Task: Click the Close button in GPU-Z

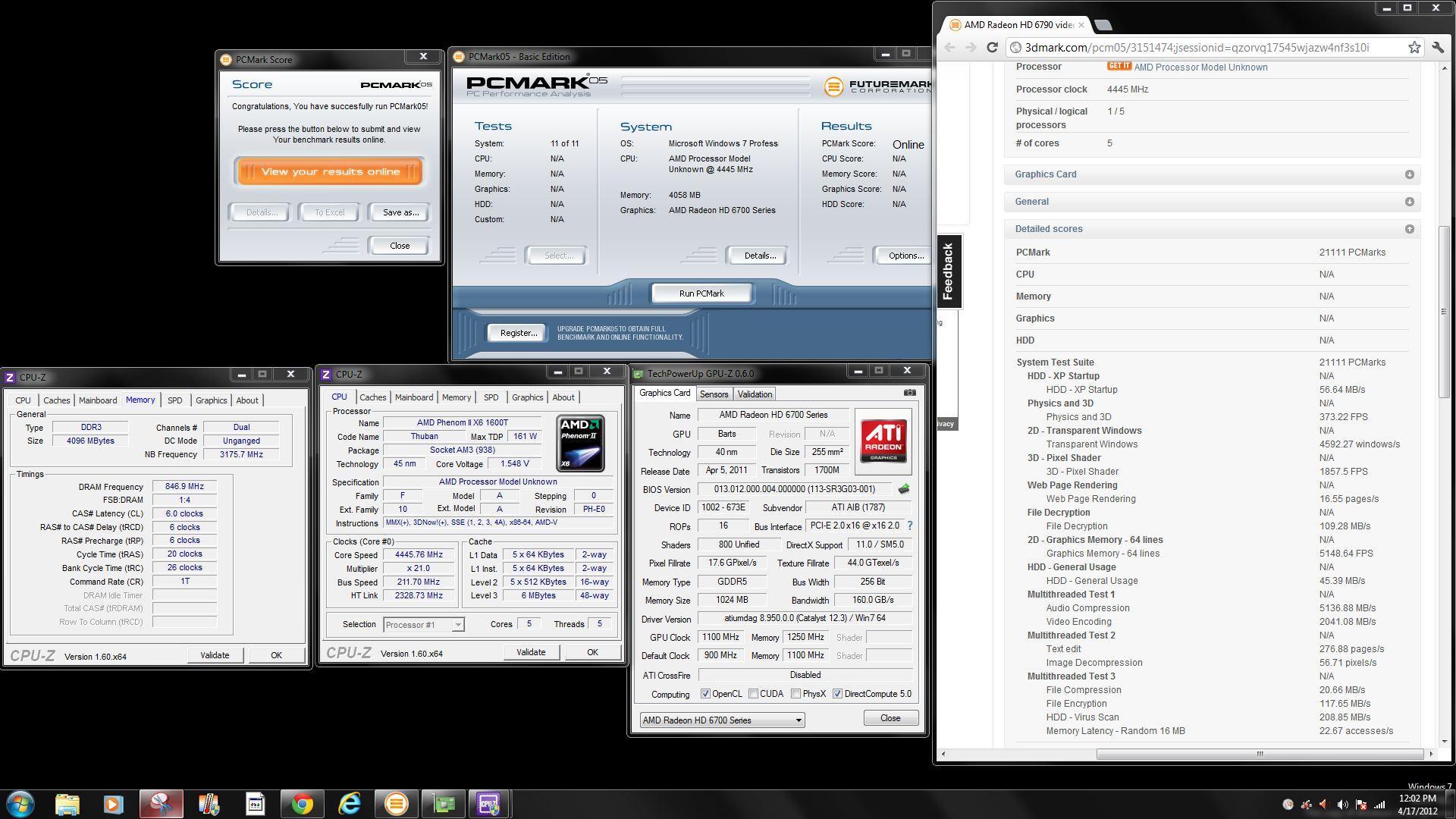Action: 890,718
